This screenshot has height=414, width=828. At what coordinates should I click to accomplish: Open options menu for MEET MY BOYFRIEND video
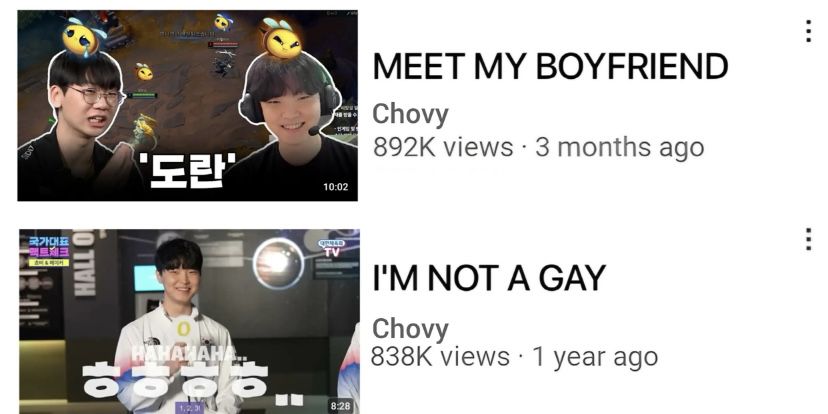(808, 31)
